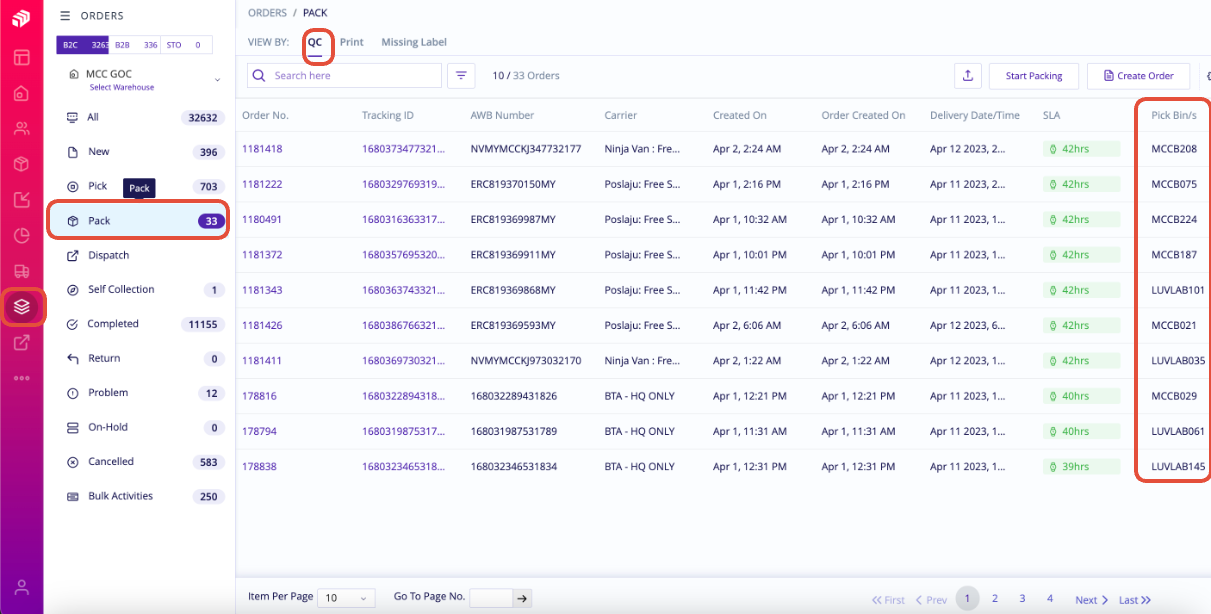
Task: Click AWB number ERC819369868MY
Action: coord(513,290)
